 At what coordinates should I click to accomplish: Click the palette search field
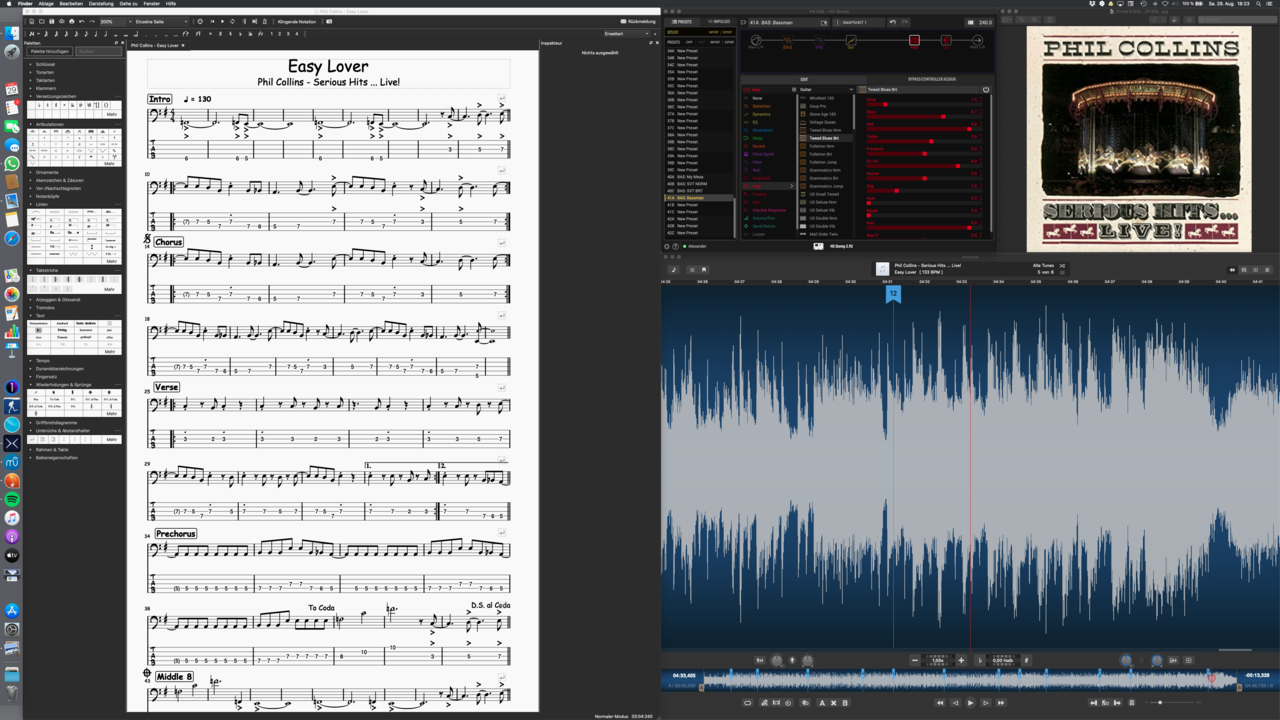click(98, 51)
